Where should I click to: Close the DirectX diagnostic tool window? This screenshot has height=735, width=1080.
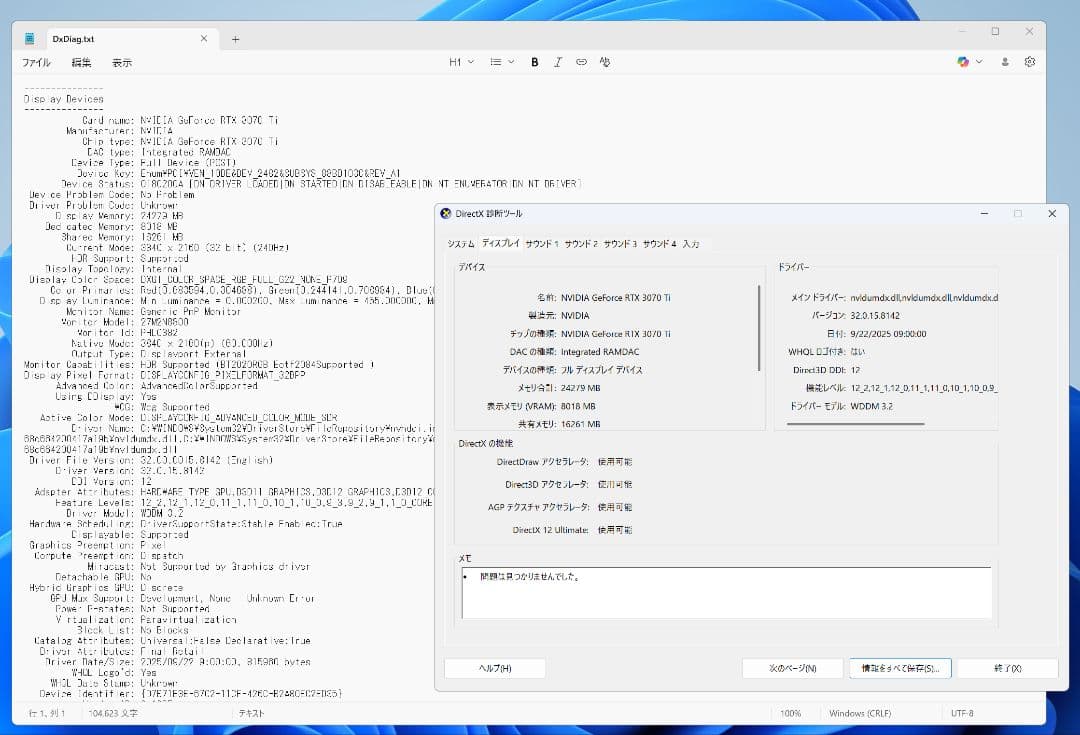tap(1052, 214)
